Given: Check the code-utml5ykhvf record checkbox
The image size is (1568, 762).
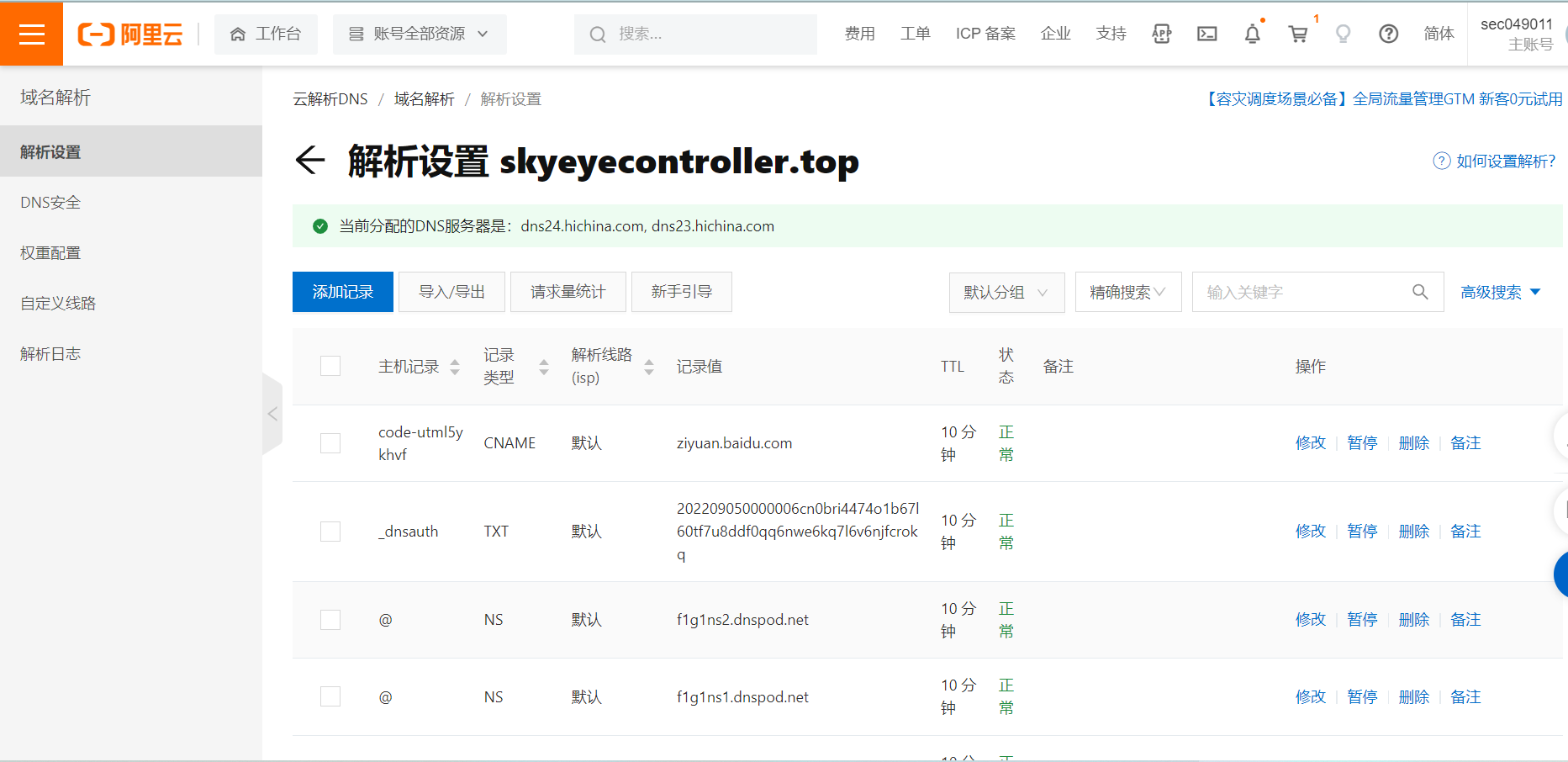Looking at the screenshot, I should (x=330, y=443).
